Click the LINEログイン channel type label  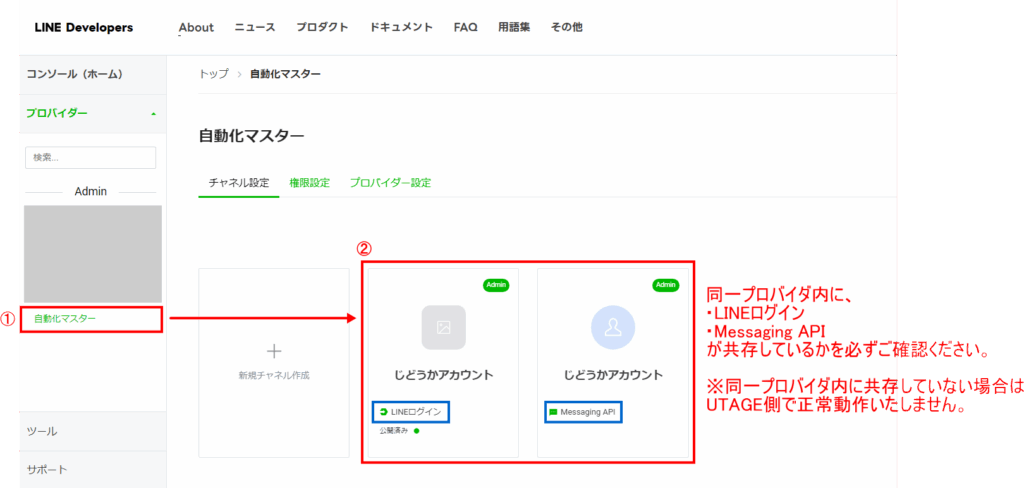click(416, 412)
